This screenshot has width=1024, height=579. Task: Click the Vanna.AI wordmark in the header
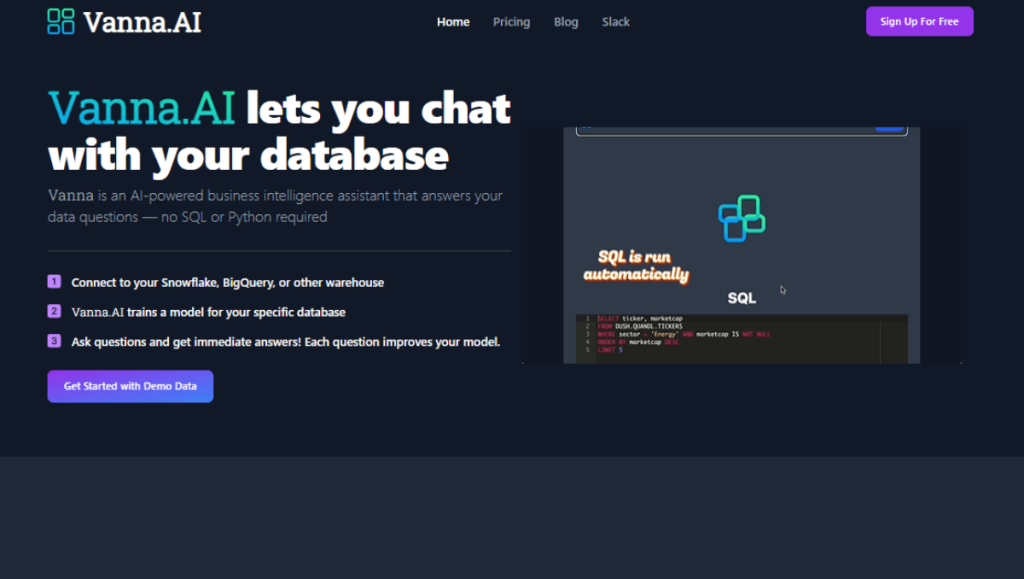[140, 21]
